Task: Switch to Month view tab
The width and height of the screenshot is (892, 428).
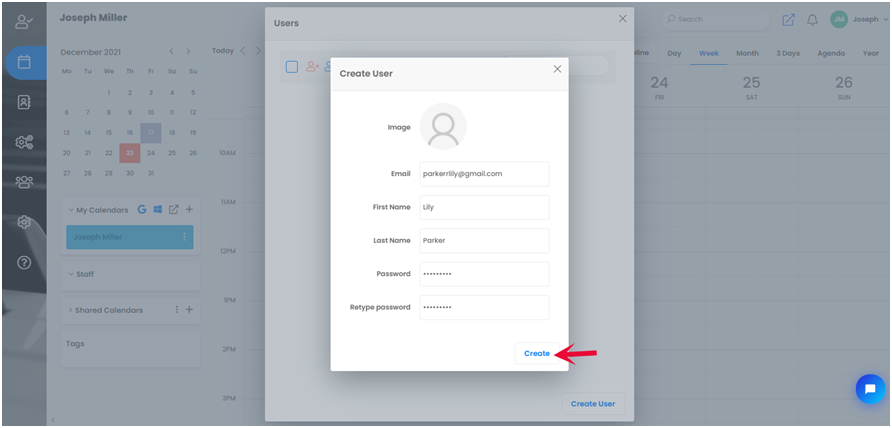Action: click(x=748, y=53)
